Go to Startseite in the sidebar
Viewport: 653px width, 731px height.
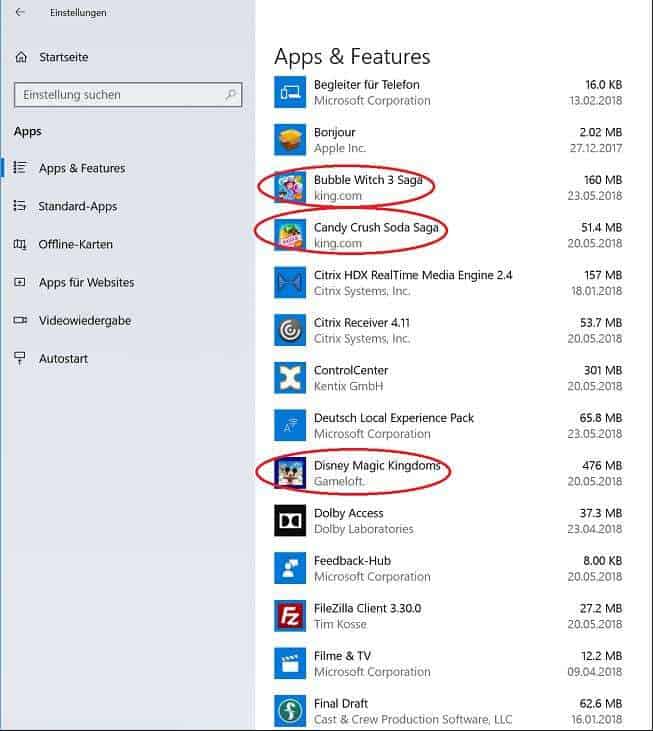pyautogui.click(x=63, y=57)
